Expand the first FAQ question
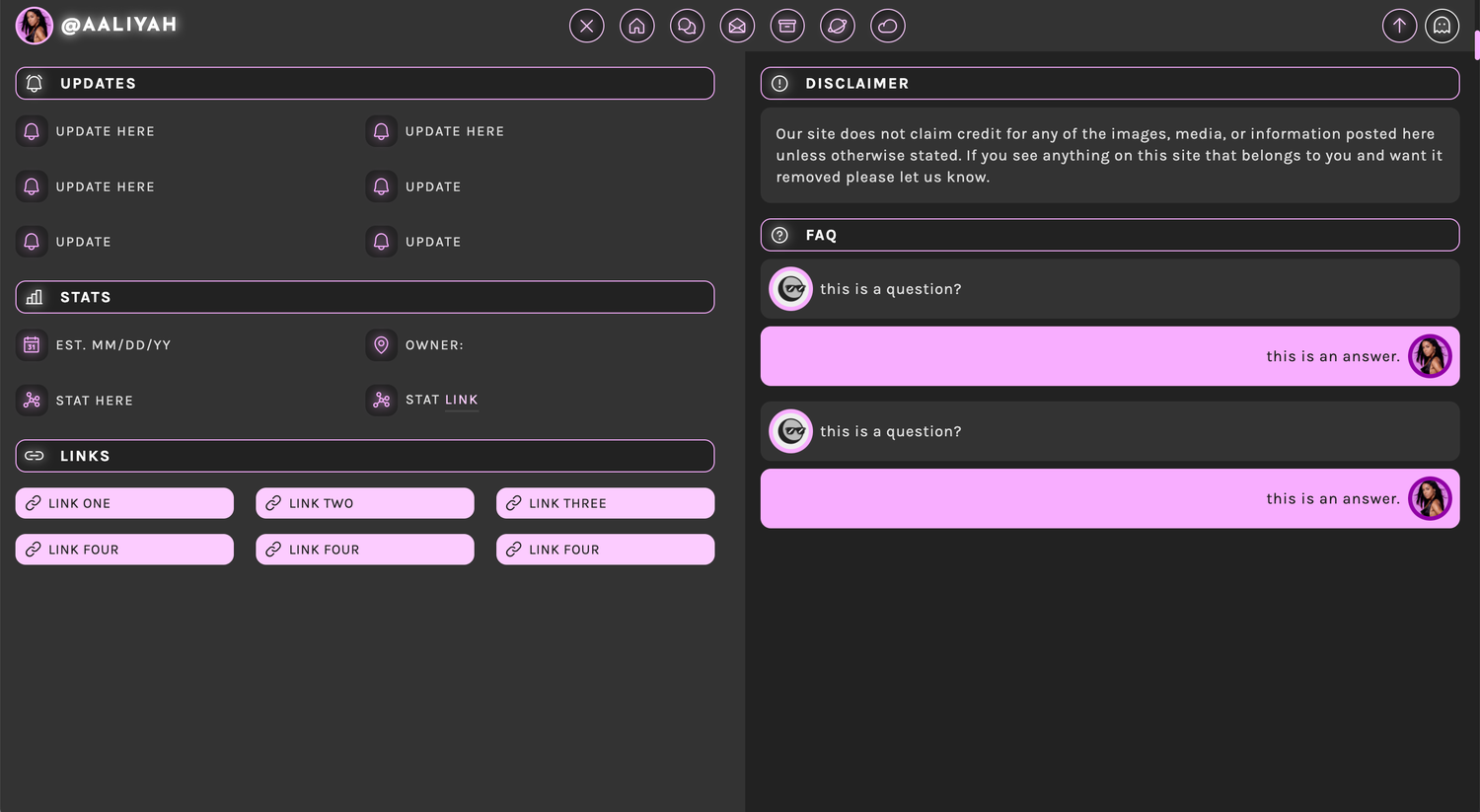 [x=1109, y=289]
